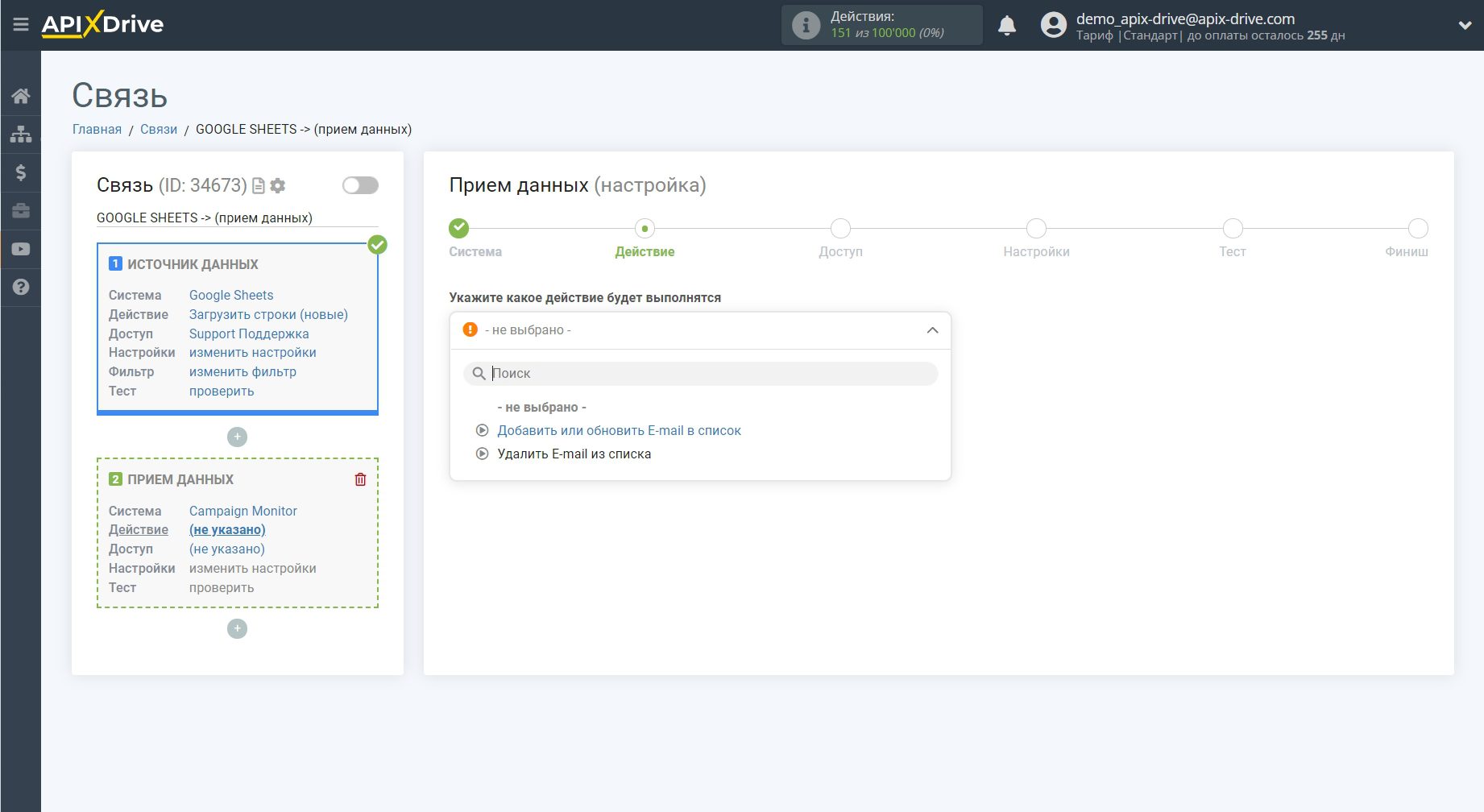Toggle the connection on/off switch
Viewport: 1484px width, 812px height.
[x=360, y=185]
